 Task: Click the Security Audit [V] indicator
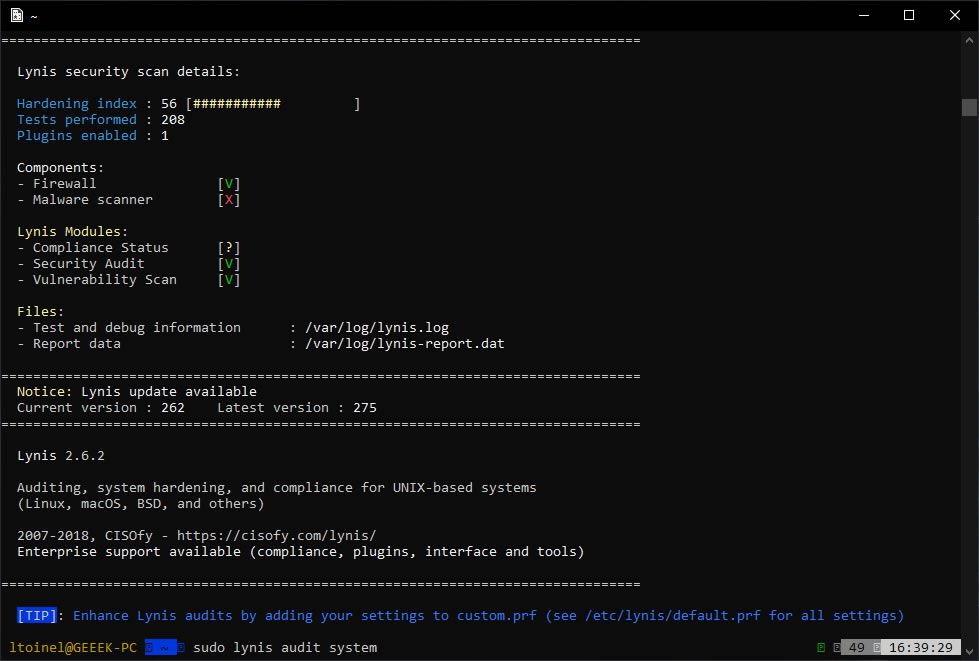coord(229,263)
